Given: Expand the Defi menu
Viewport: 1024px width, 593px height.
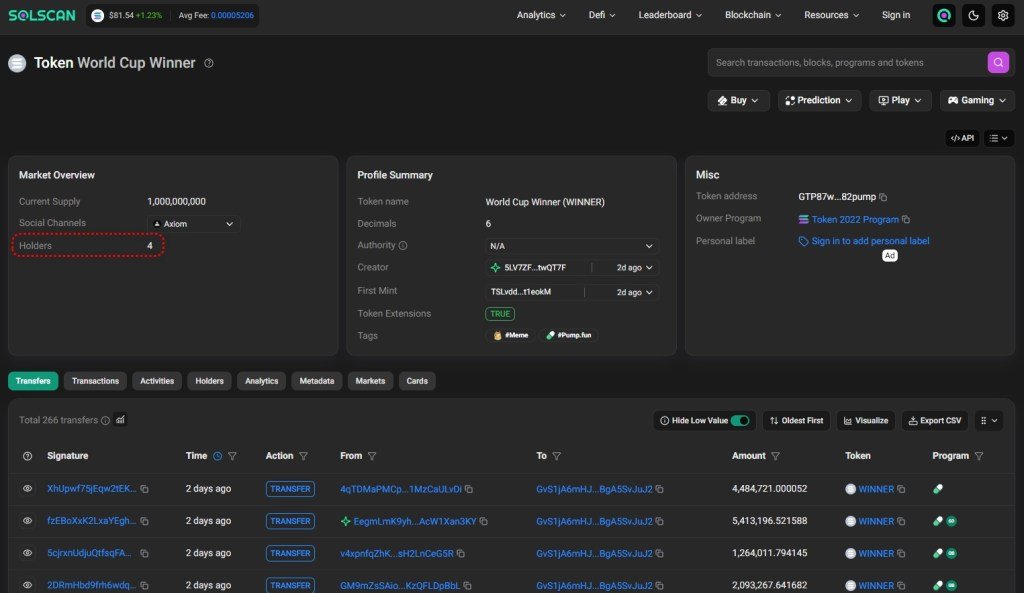Looking at the screenshot, I should coord(601,15).
